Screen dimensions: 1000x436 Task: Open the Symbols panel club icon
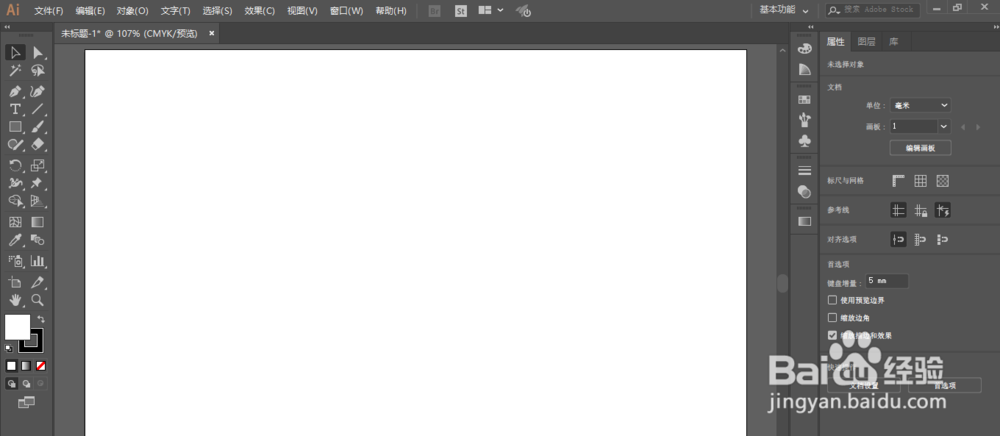click(805, 140)
